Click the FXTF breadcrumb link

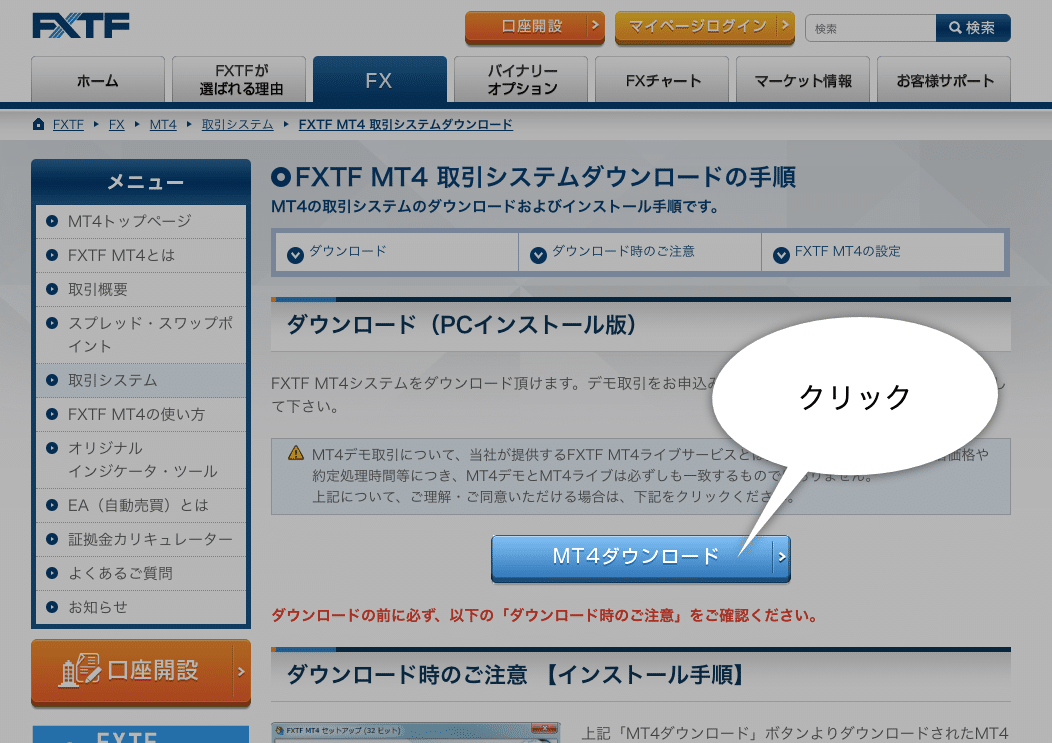(68, 124)
